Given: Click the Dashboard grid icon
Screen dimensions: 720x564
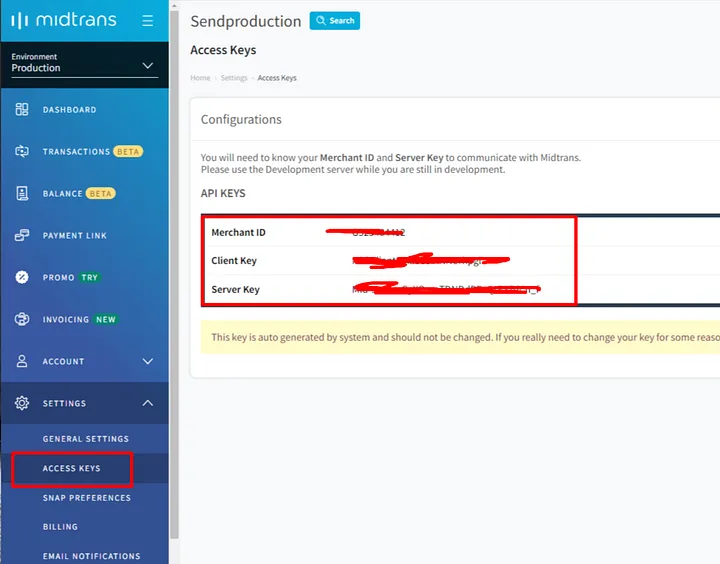Looking at the screenshot, I should [22, 109].
